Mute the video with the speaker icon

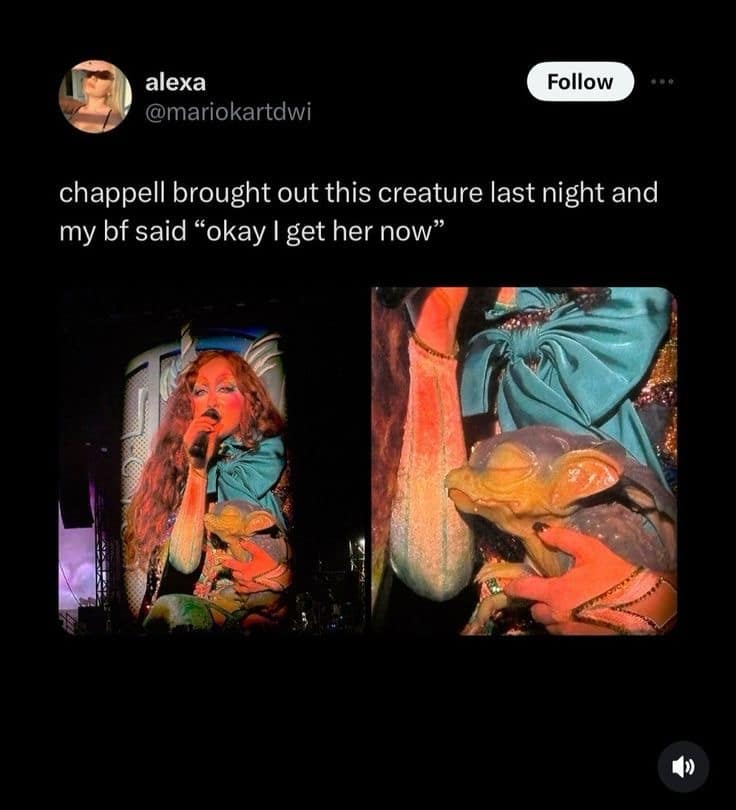[683, 767]
